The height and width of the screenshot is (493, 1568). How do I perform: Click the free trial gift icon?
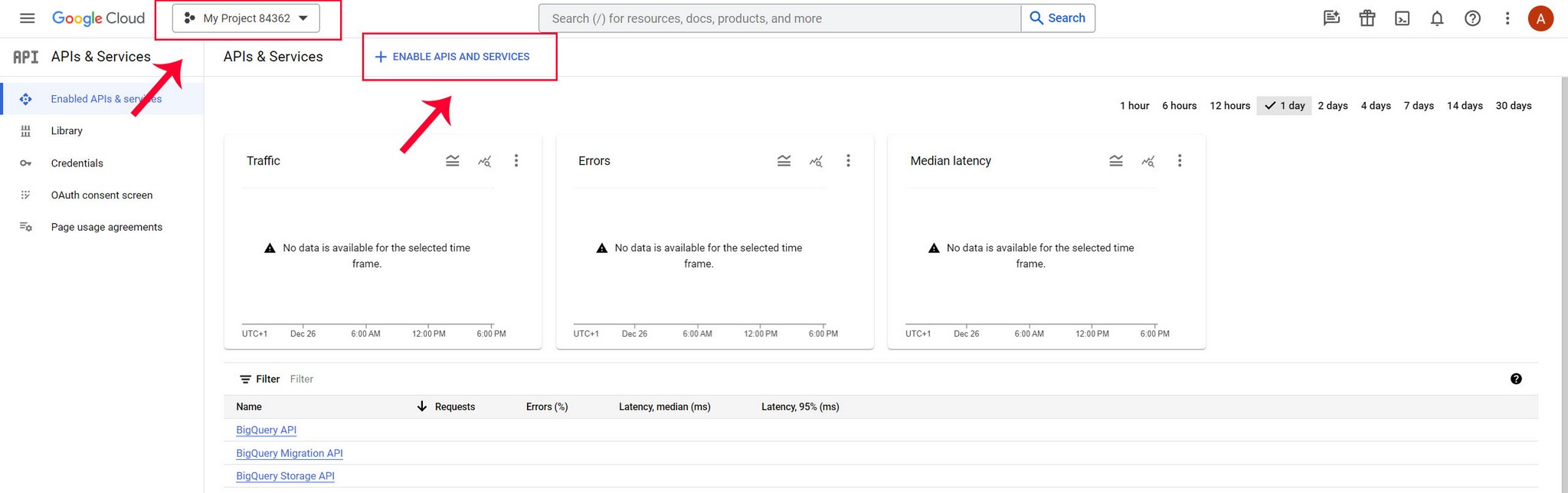pyautogui.click(x=1367, y=18)
